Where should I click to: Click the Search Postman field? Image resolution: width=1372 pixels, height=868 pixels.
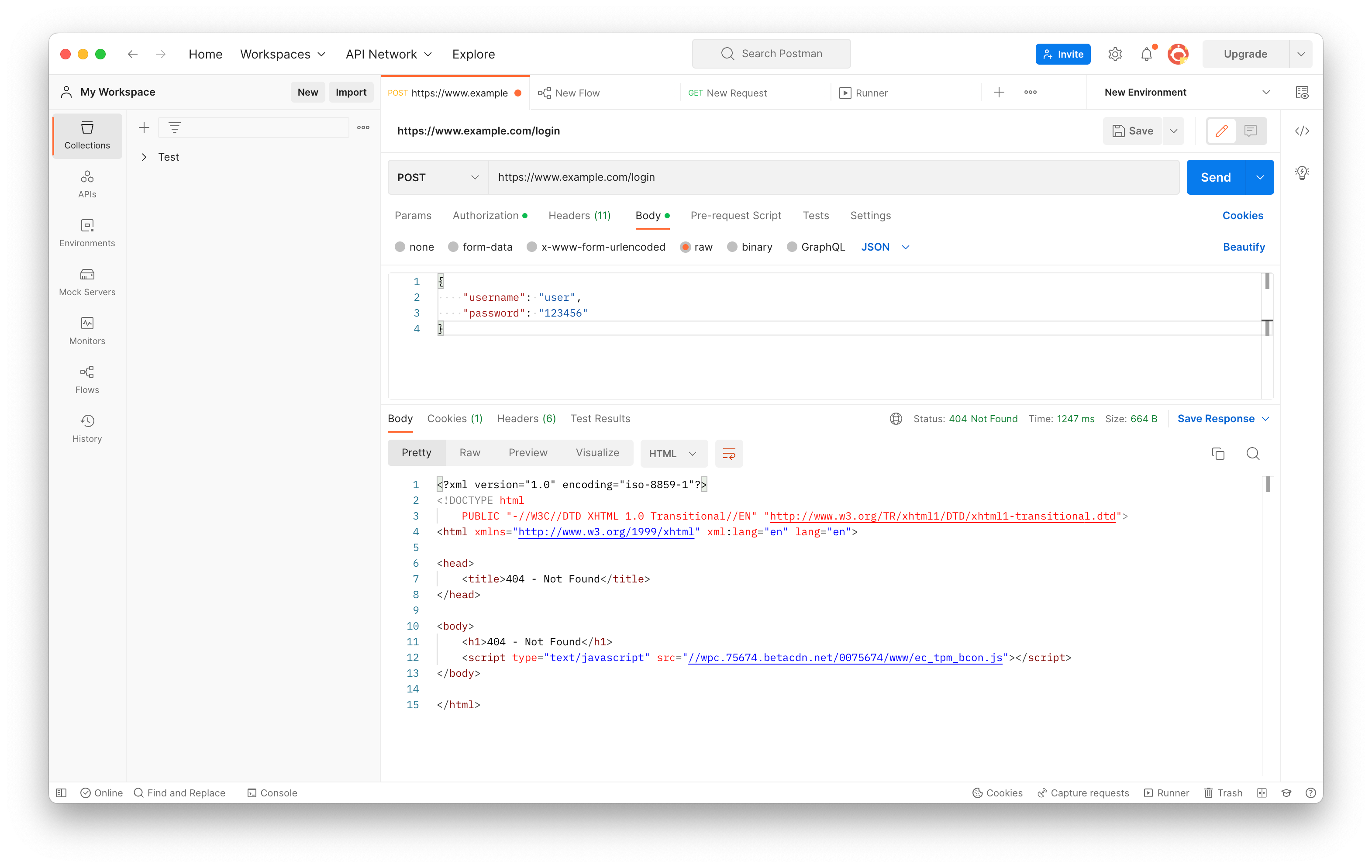coord(771,54)
